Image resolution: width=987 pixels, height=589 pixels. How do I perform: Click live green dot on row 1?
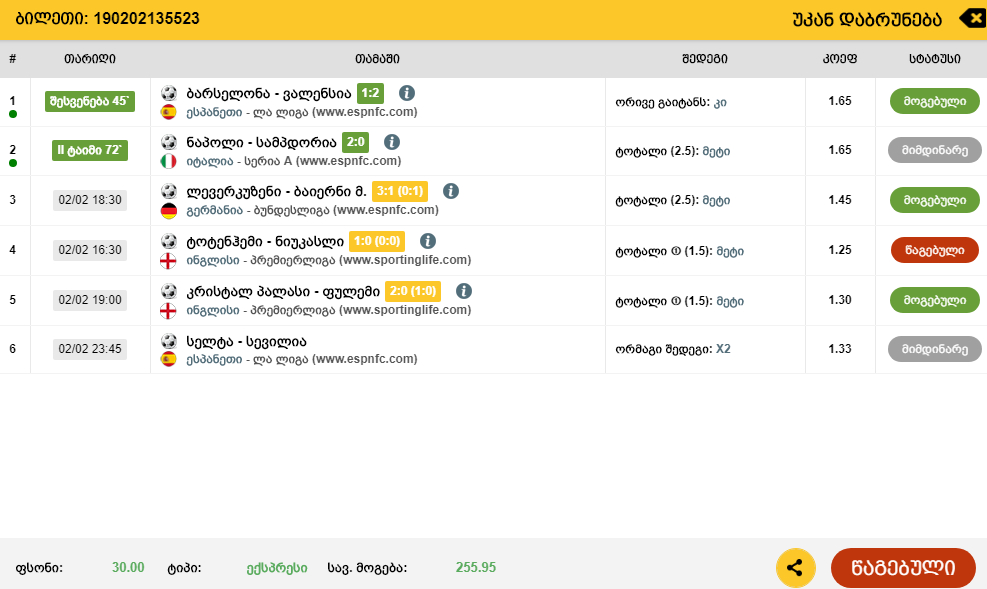pyautogui.click(x=13, y=114)
